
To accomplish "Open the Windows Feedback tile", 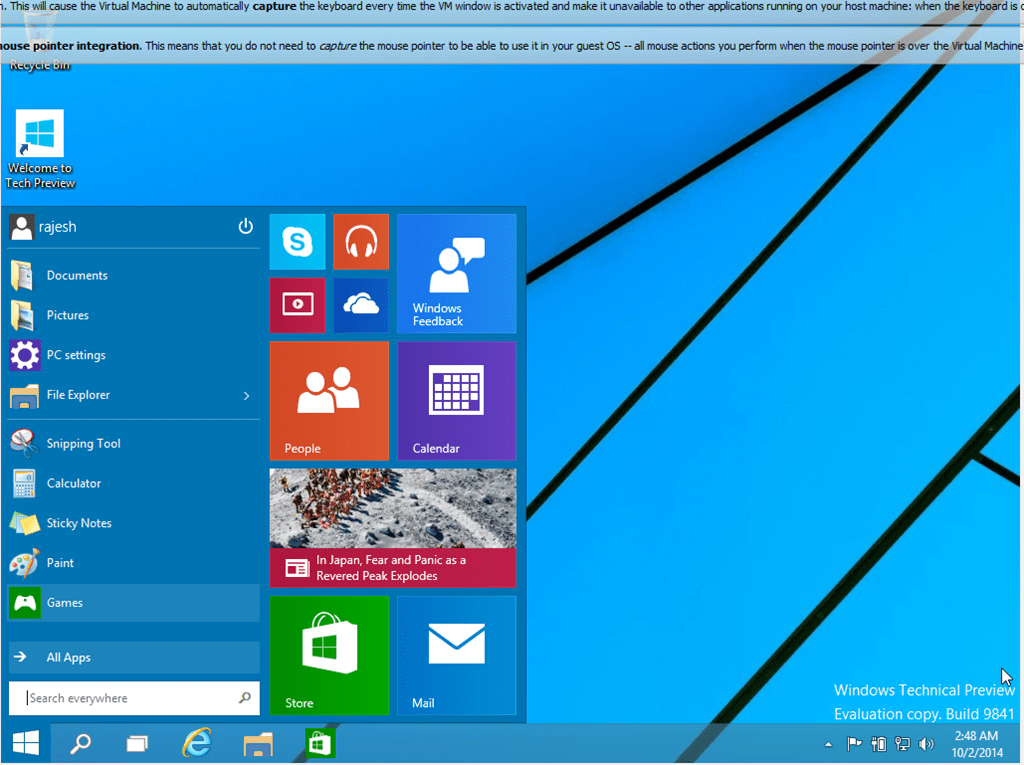I will click(x=456, y=274).
